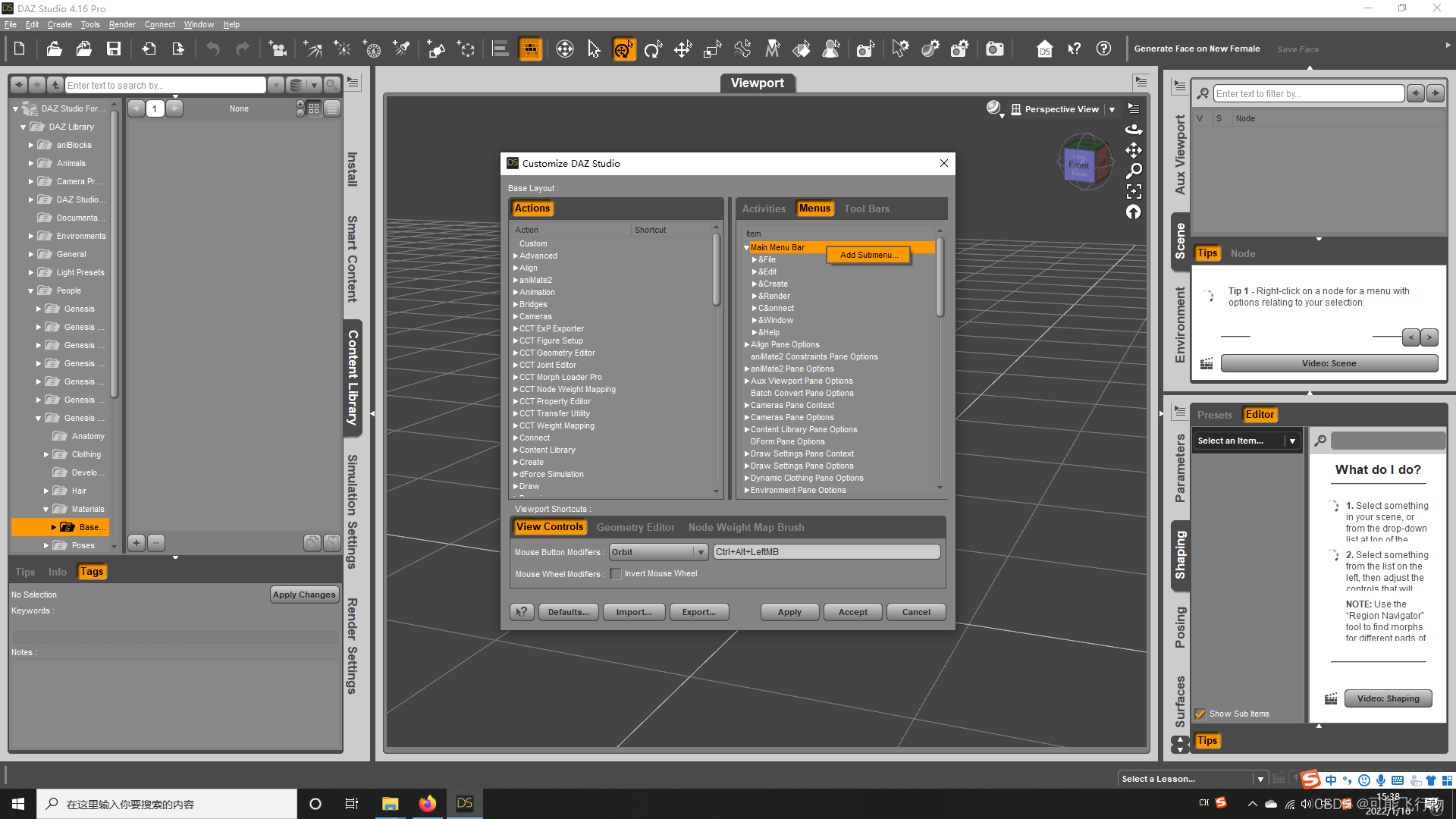
Task: Click the Render camera icon
Action: (x=994, y=49)
